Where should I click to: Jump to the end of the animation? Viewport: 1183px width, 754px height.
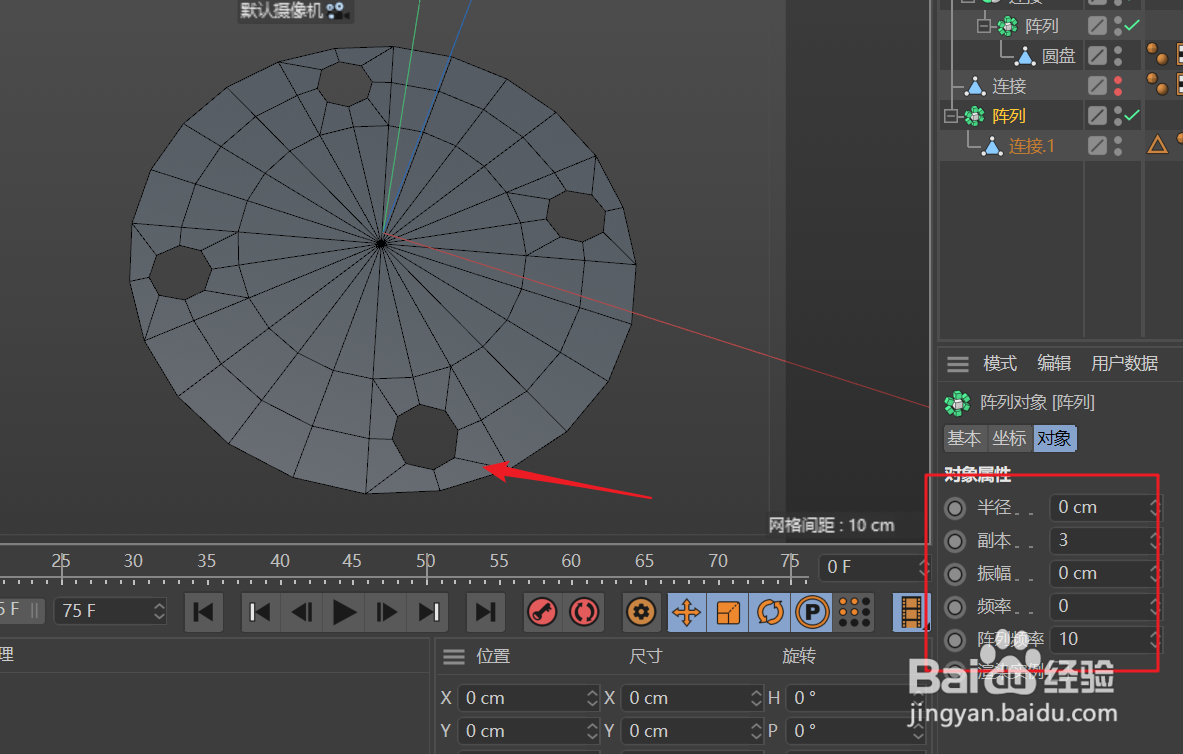pos(485,612)
